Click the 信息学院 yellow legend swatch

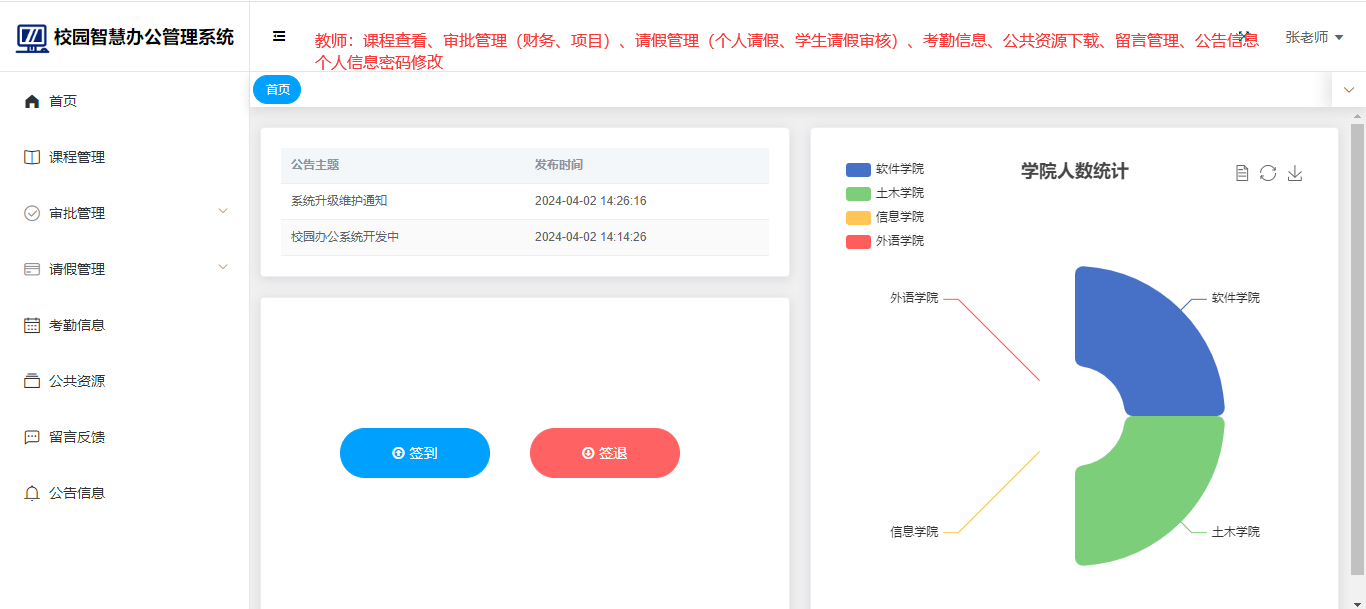coord(858,217)
